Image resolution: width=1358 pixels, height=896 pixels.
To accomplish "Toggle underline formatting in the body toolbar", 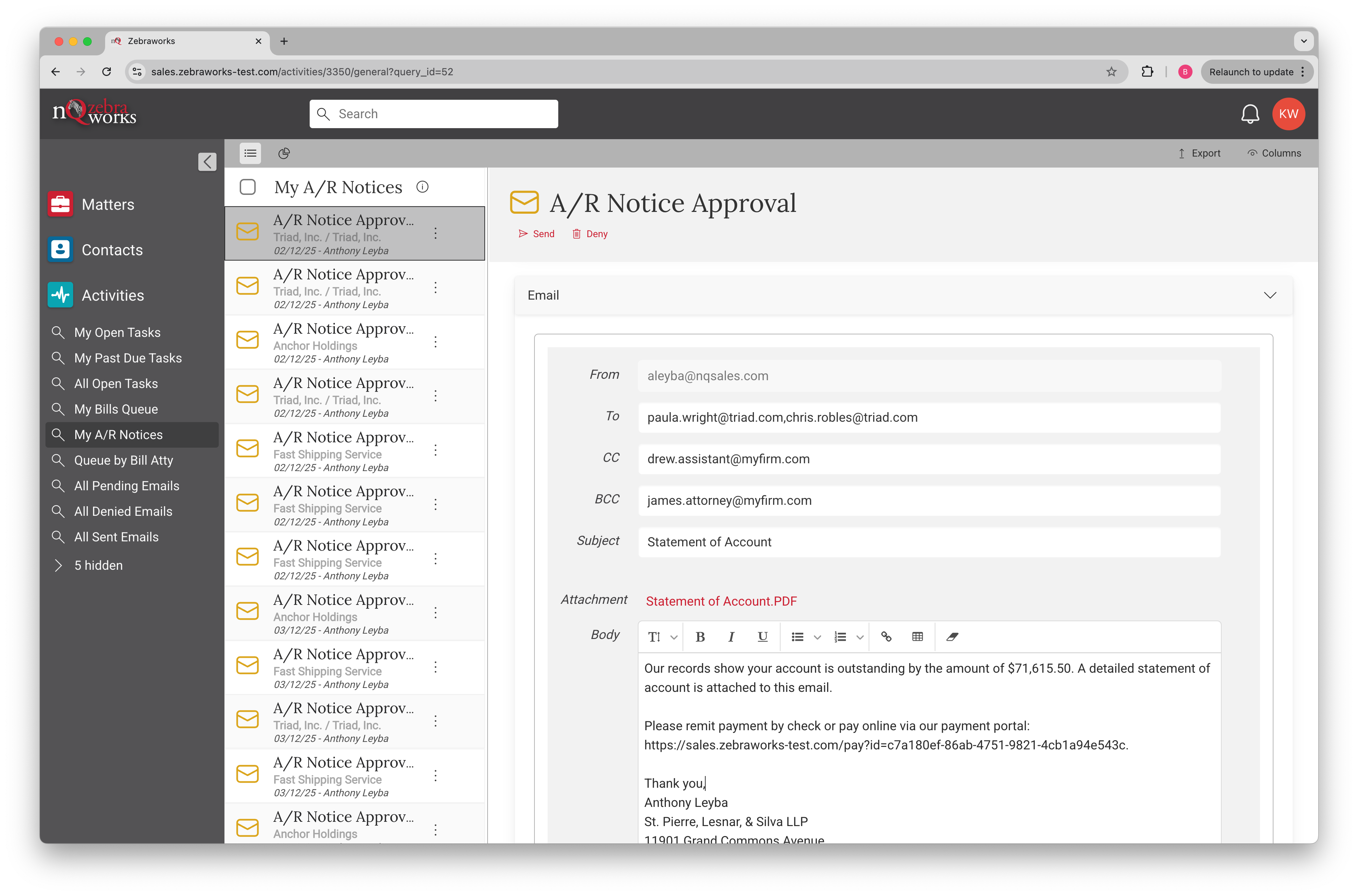I will click(x=762, y=637).
